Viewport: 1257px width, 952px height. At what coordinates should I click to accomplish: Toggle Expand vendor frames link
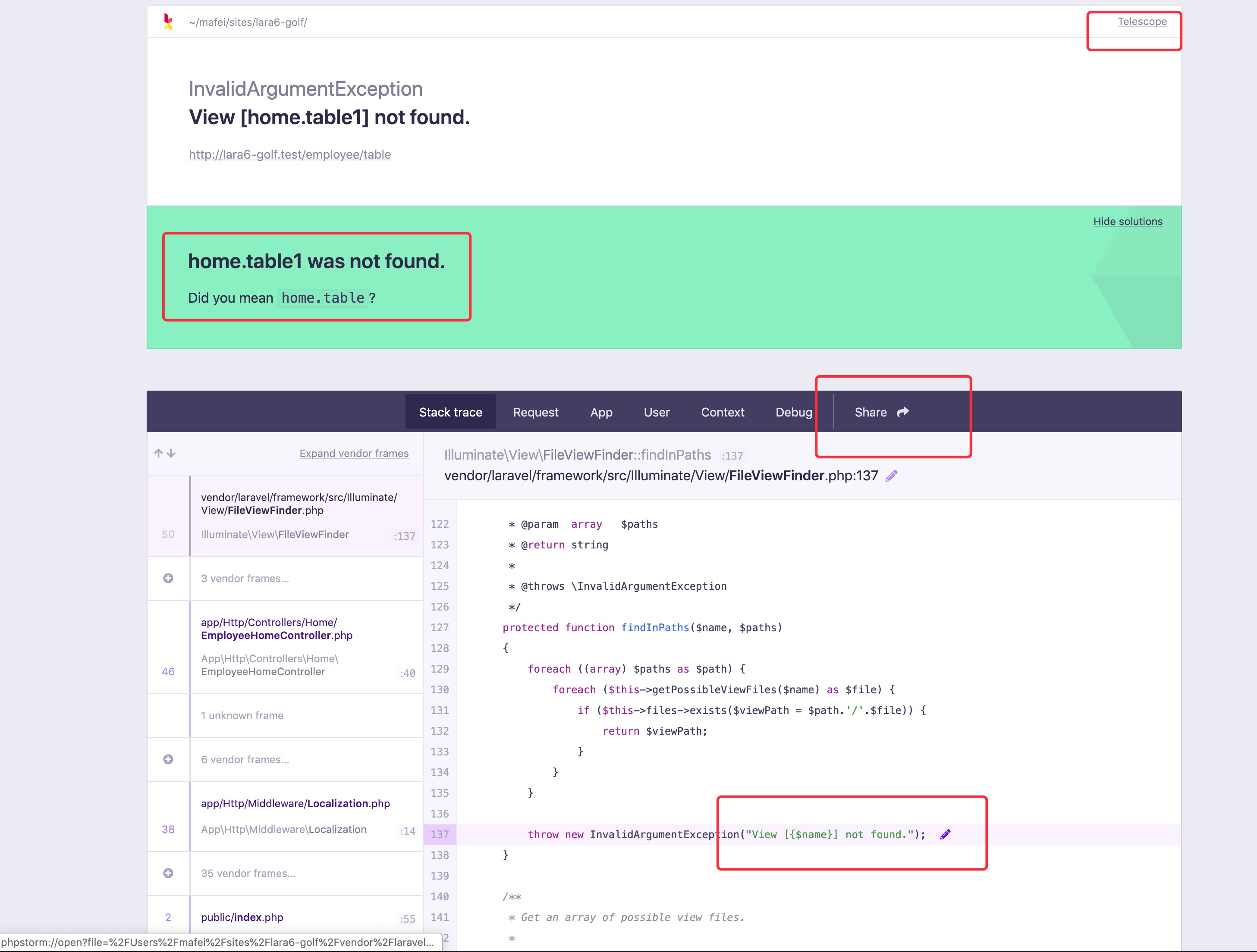(353, 453)
